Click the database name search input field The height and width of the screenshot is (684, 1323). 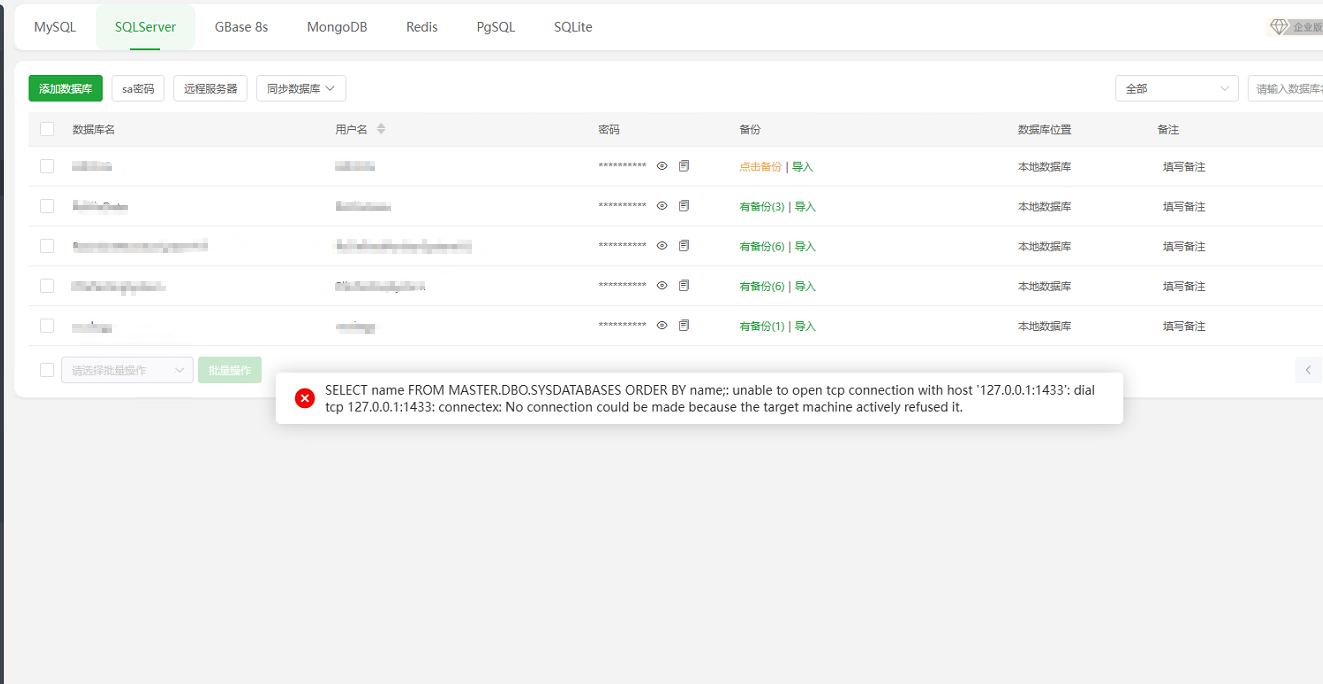pyautogui.click(x=1286, y=89)
